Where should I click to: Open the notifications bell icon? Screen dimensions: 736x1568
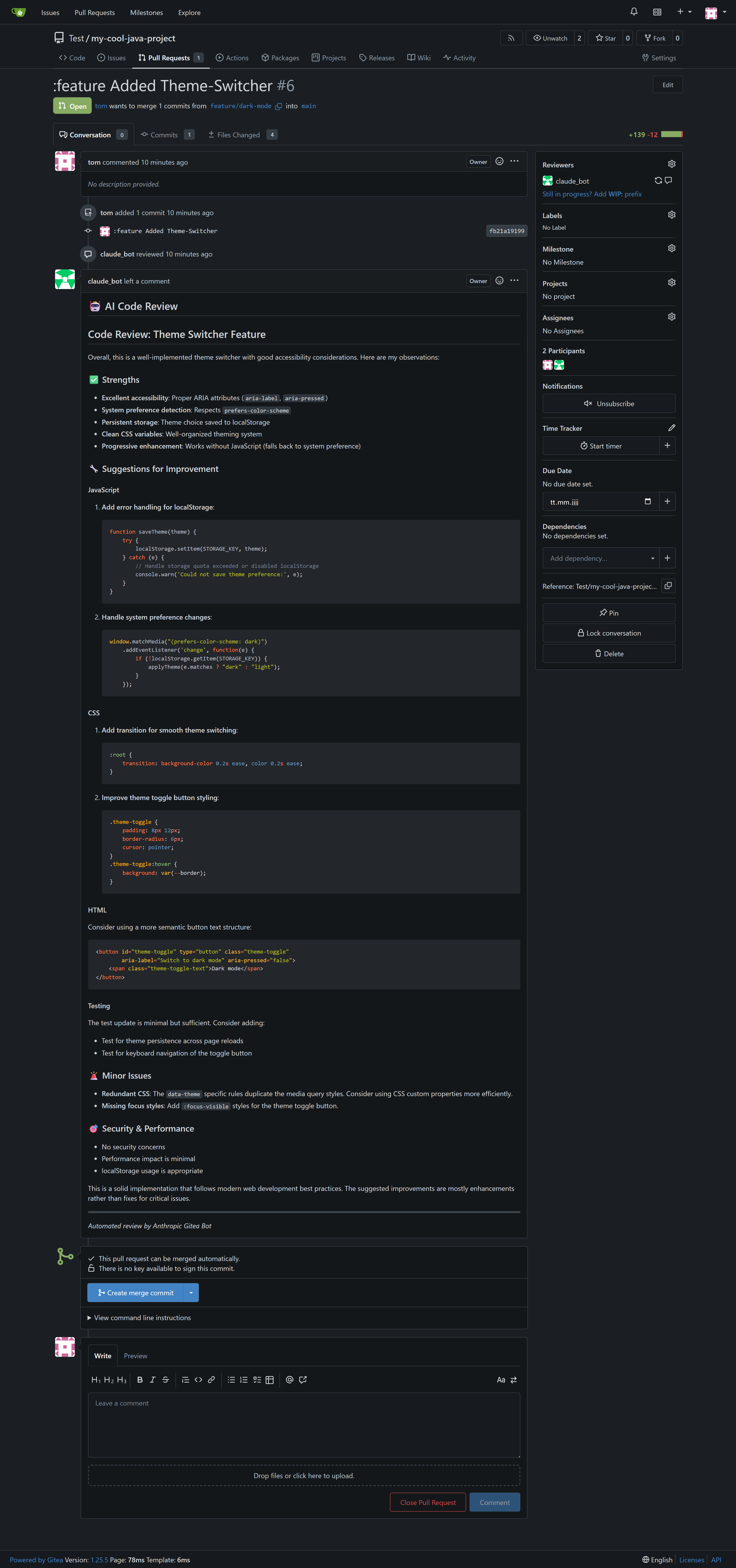coord(634,12)
